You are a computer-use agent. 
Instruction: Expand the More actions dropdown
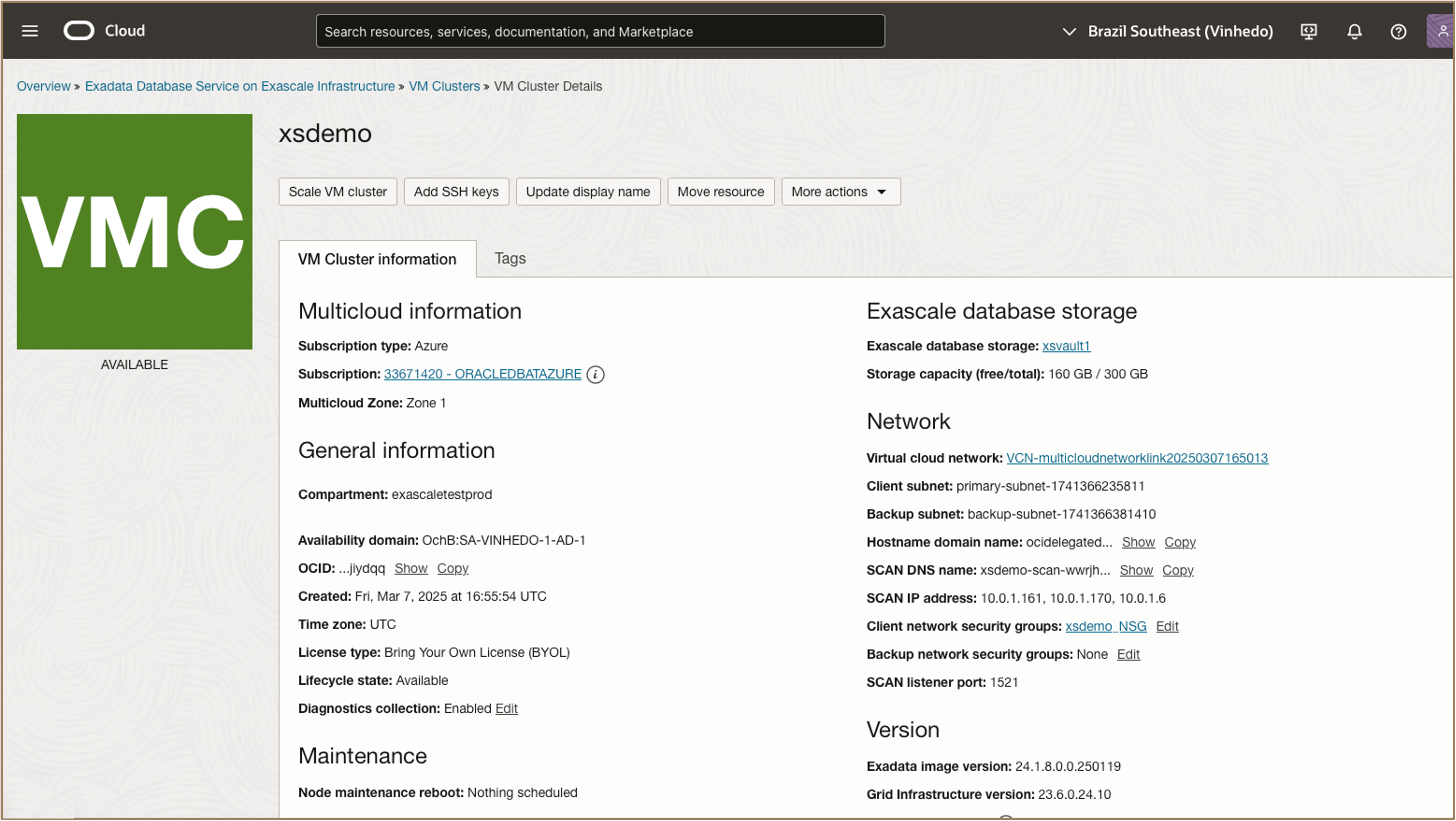click(840, 192)
